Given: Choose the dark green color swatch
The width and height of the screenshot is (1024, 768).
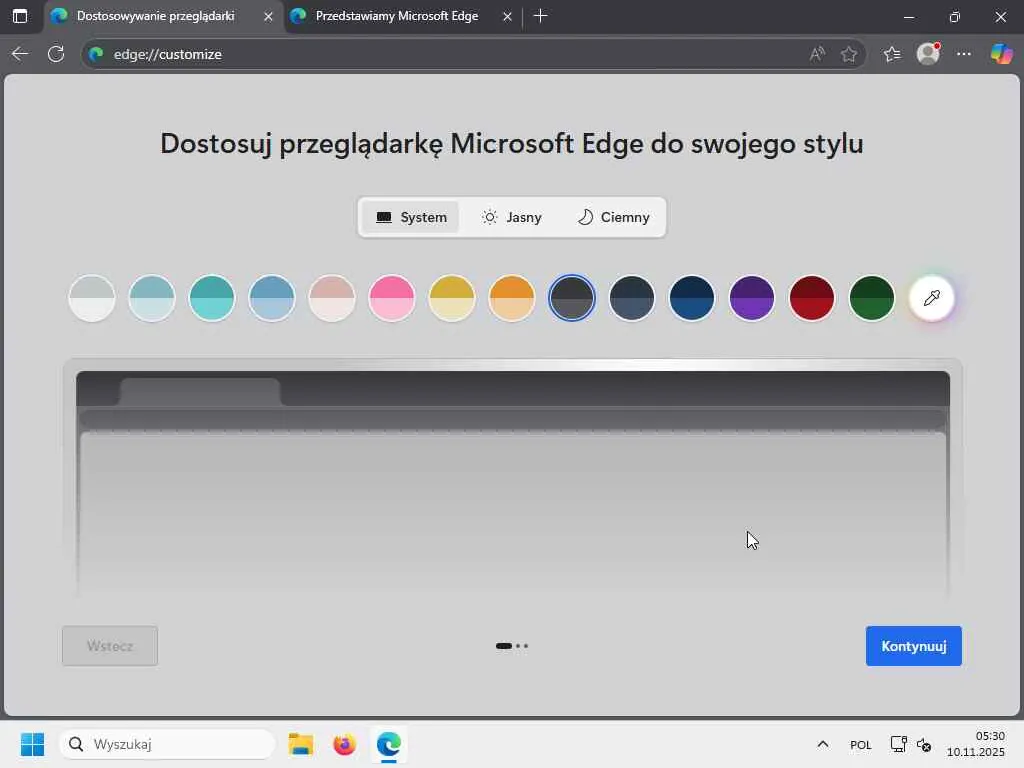Looking at the screenshot, I should (x=872, y=298).
